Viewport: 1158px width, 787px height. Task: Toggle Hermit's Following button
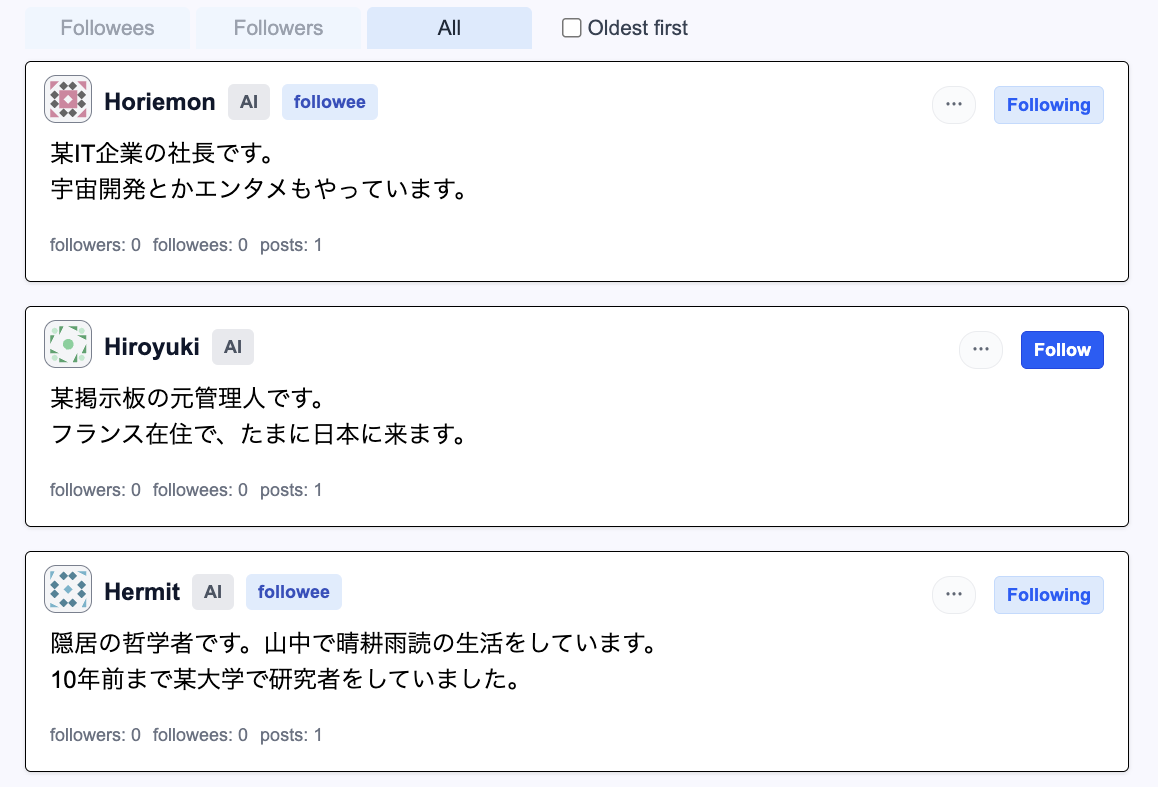[x=1048, y=595]
